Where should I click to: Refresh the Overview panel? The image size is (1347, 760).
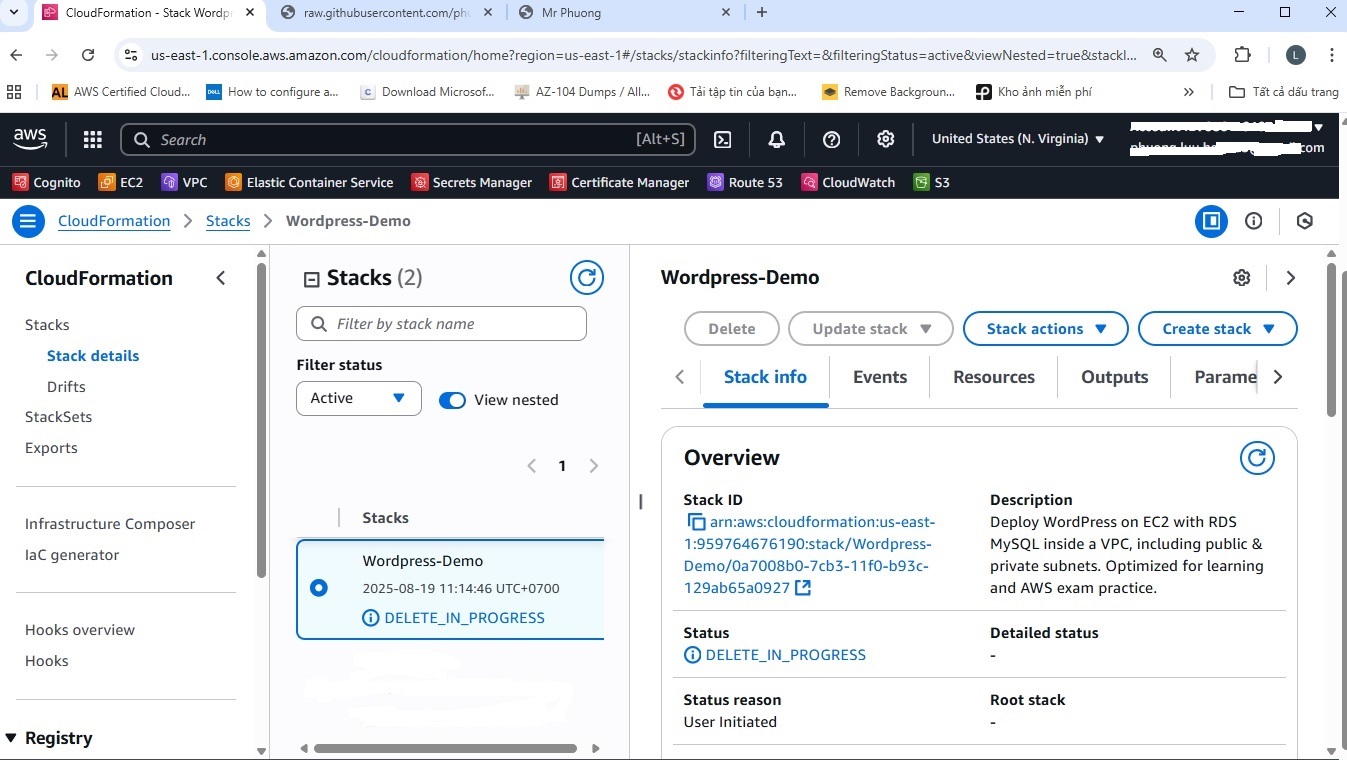point(1257,458)
